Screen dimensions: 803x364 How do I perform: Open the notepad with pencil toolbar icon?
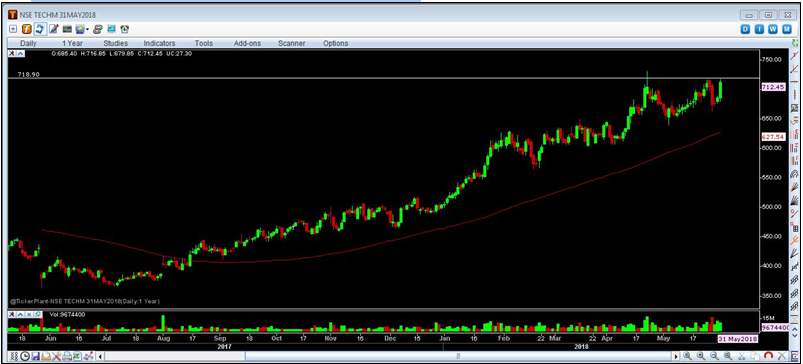click(53, 29)
